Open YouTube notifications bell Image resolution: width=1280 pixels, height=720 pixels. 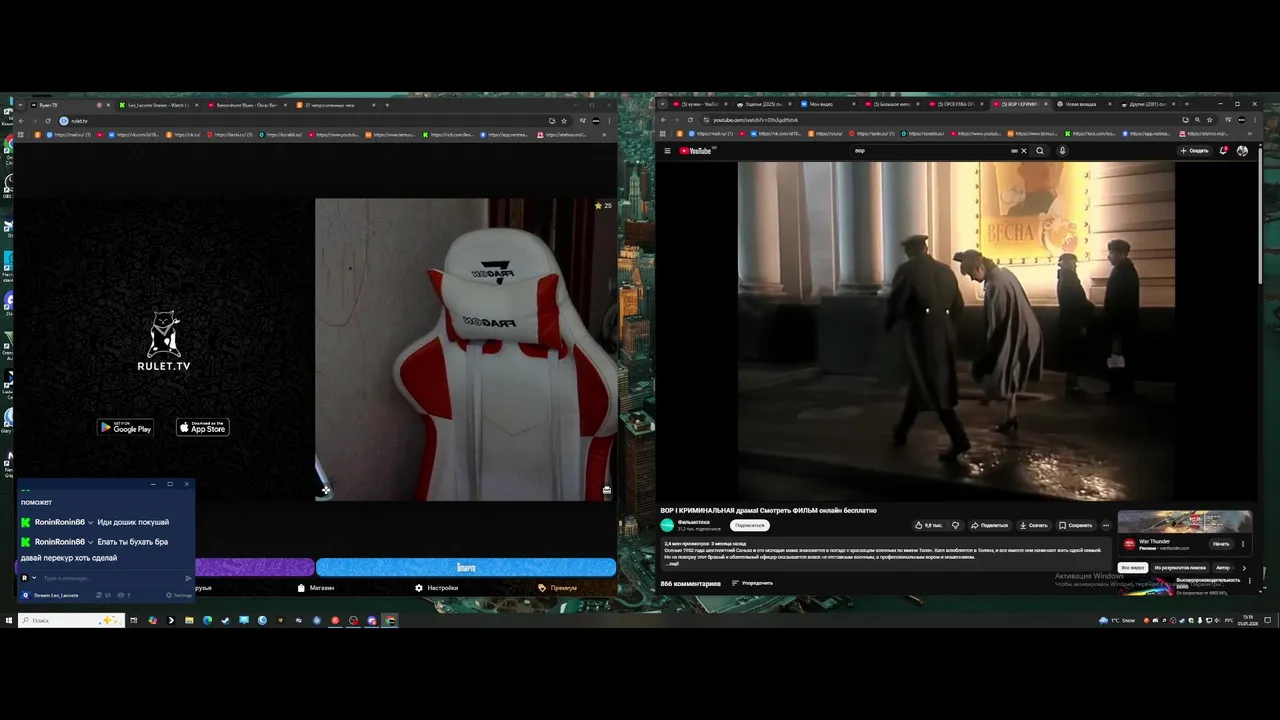coord(1223,151)
